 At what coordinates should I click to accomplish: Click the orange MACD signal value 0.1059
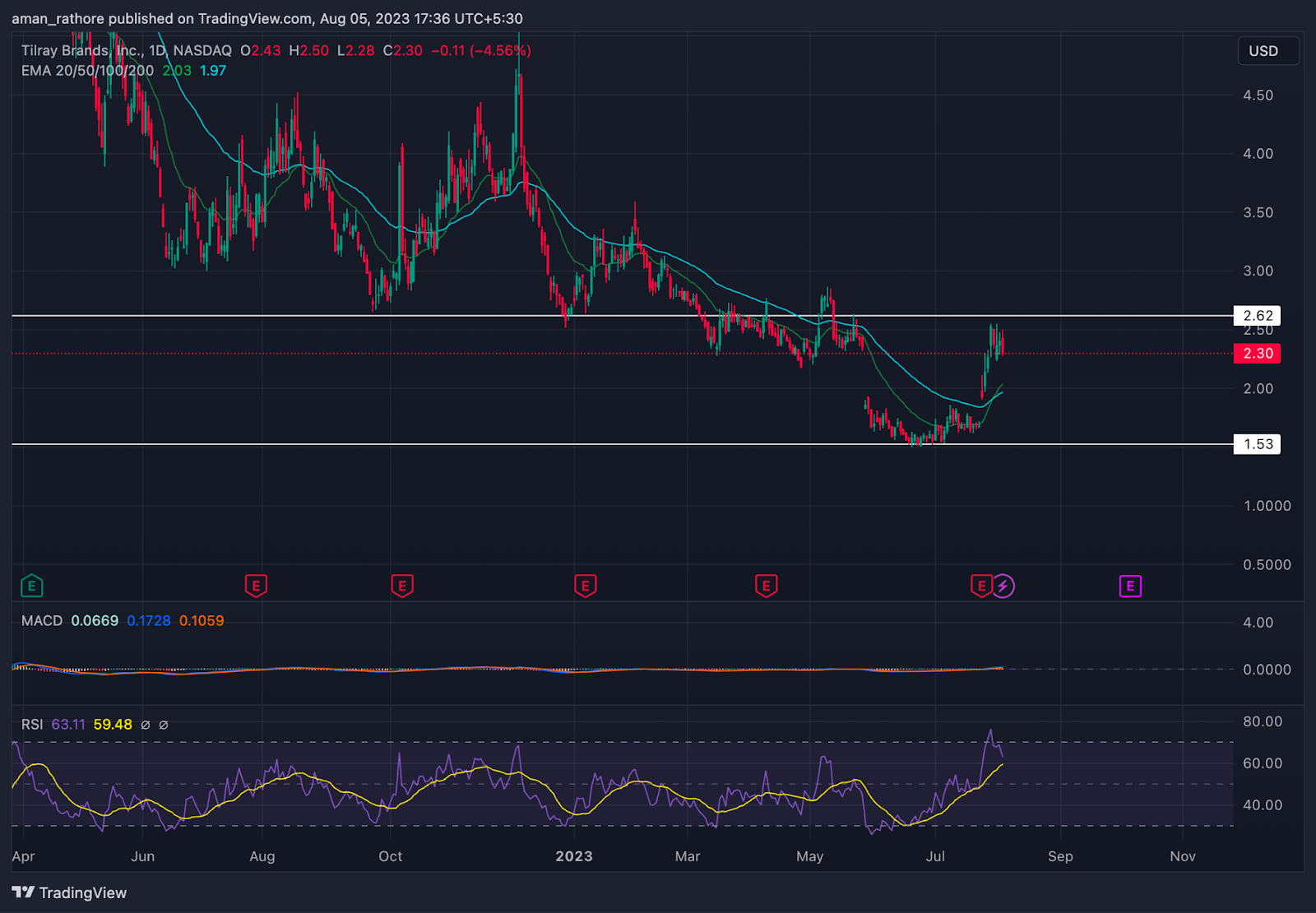pyautogui.click(x=202, y=621)
